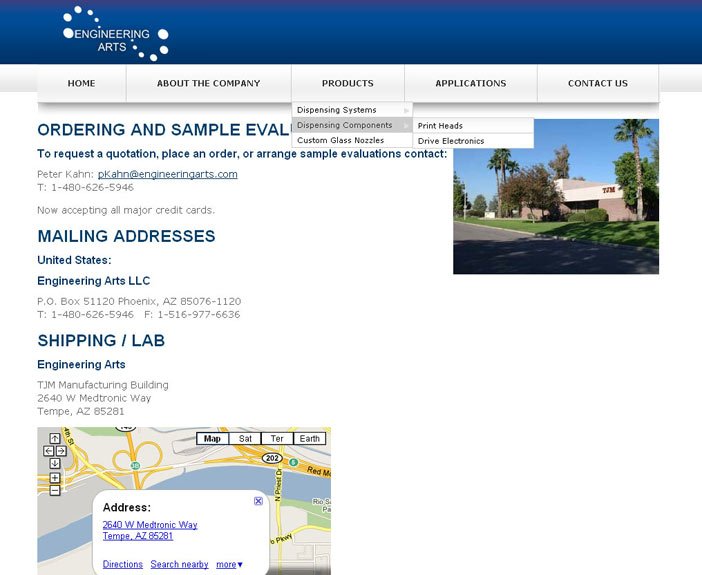Viewport: 702px width, 575px height.
Task: Pan the map right with arrow
Action: click(x=61, y=451)
